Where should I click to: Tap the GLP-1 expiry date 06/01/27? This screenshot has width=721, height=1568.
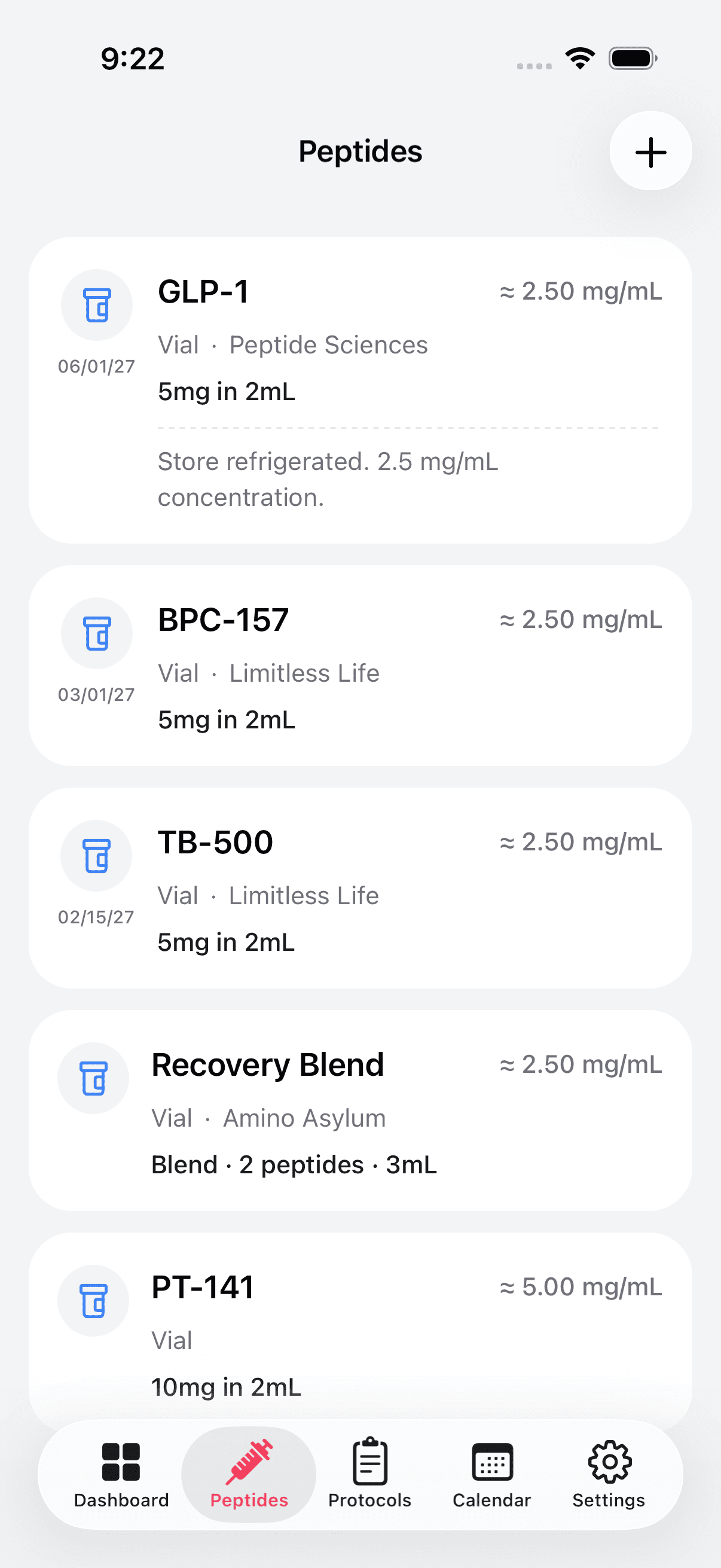(96, 367)
